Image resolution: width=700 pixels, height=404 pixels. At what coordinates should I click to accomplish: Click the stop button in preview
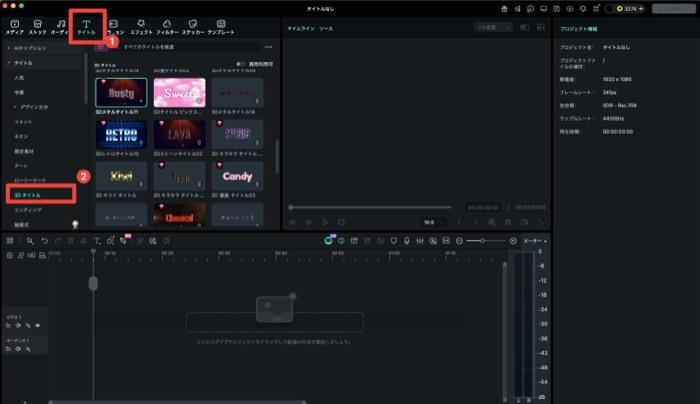(342, 222)
